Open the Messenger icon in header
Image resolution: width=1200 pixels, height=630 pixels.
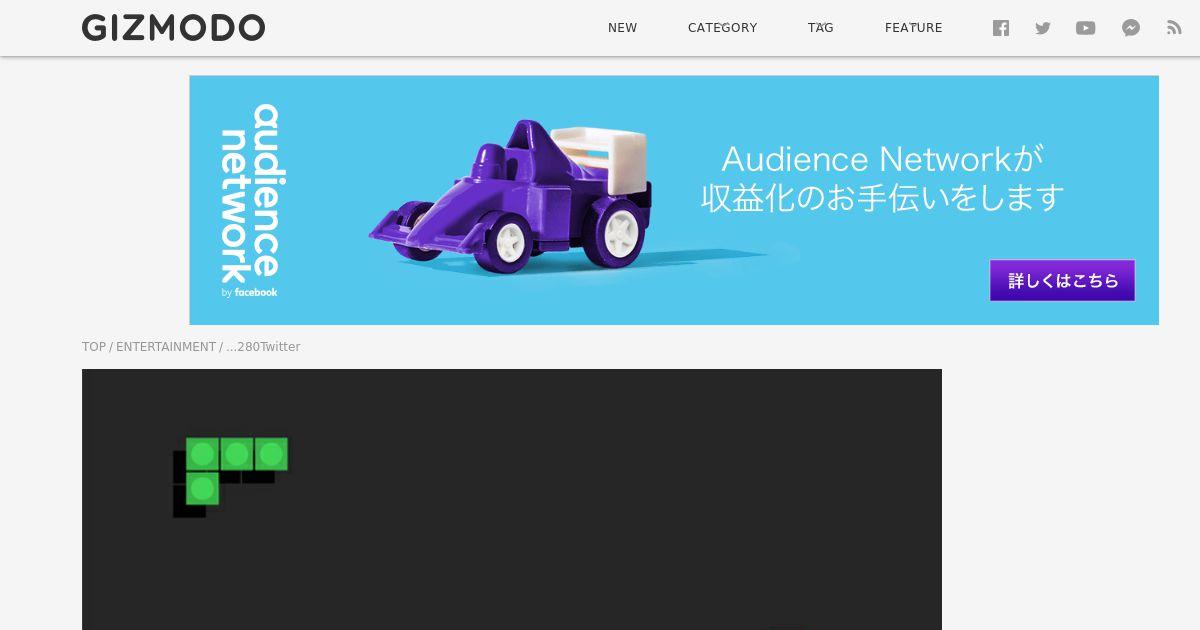[1131, 28]
